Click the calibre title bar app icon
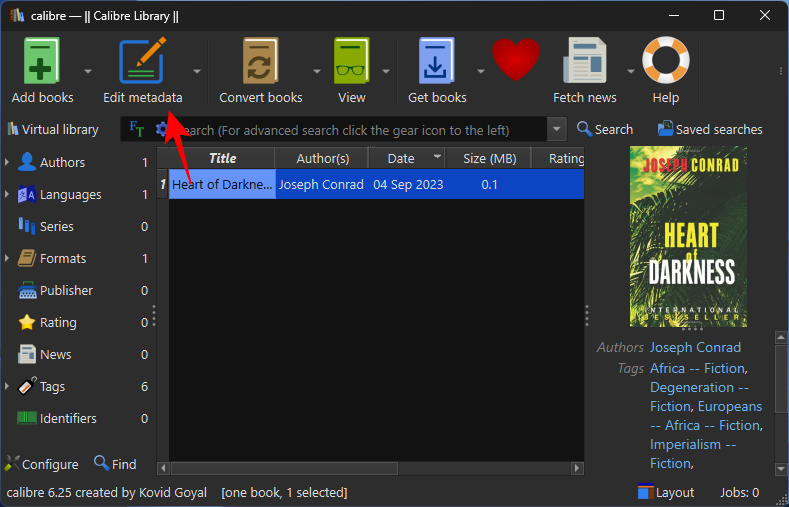This screenshot has height=507, width=789. tap(17, 16)
